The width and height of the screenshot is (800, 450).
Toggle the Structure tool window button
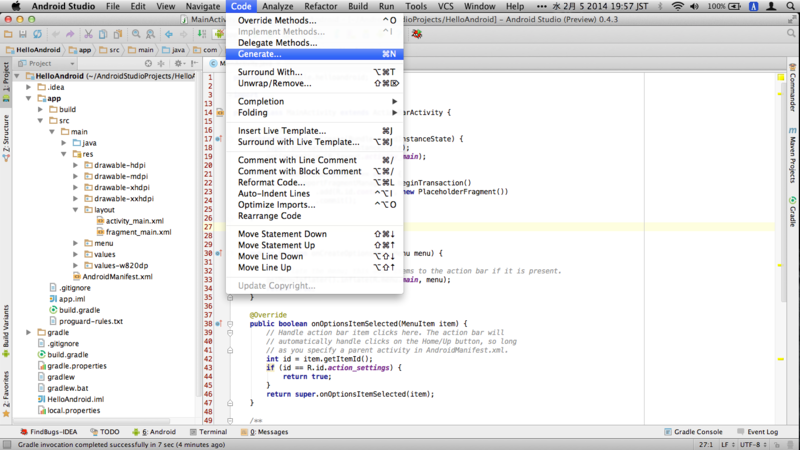(x=6, y=138)
